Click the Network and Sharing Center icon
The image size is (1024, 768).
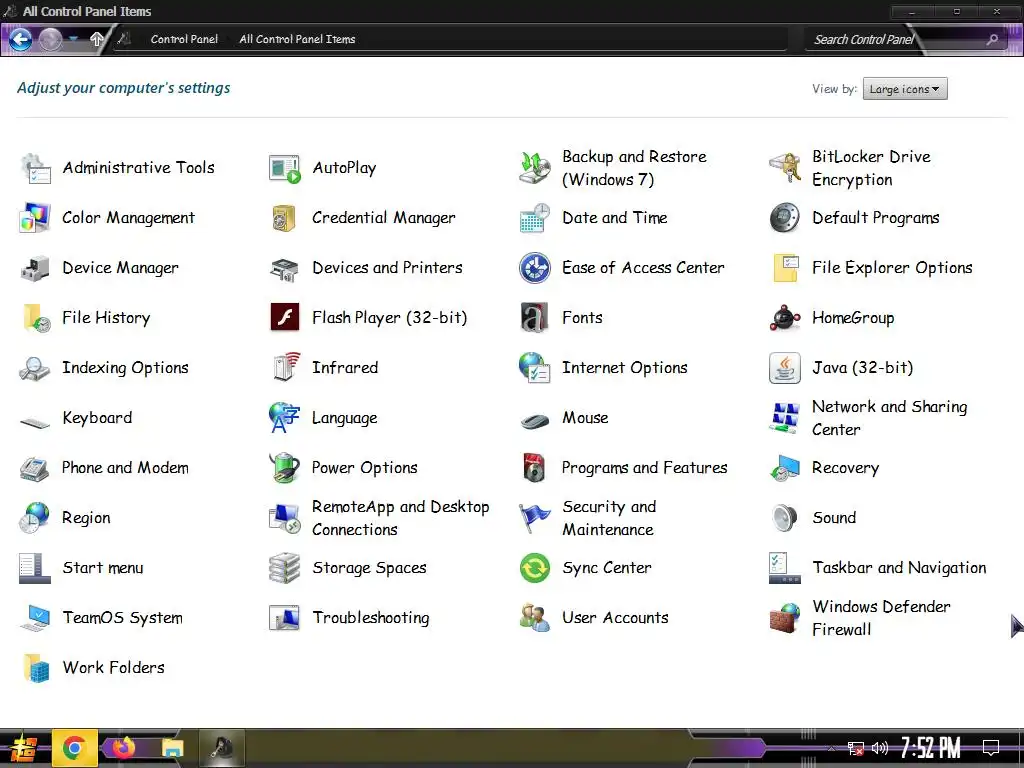(x=785, y=418)
